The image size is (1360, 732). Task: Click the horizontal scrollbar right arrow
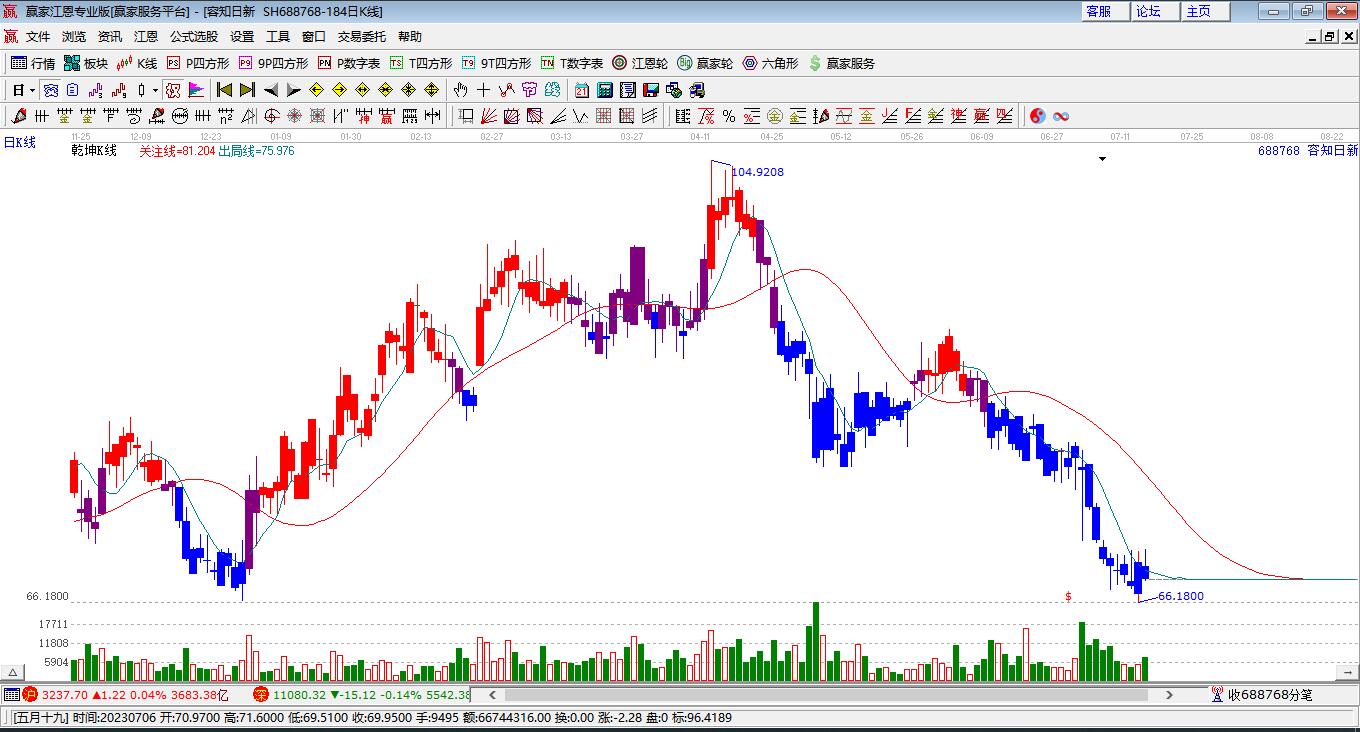click(1169, 694)
